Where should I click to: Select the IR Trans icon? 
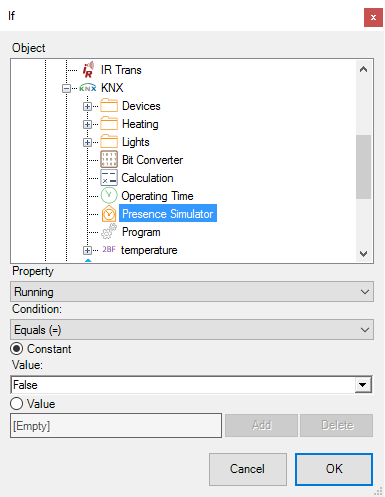tap(88, 70)
